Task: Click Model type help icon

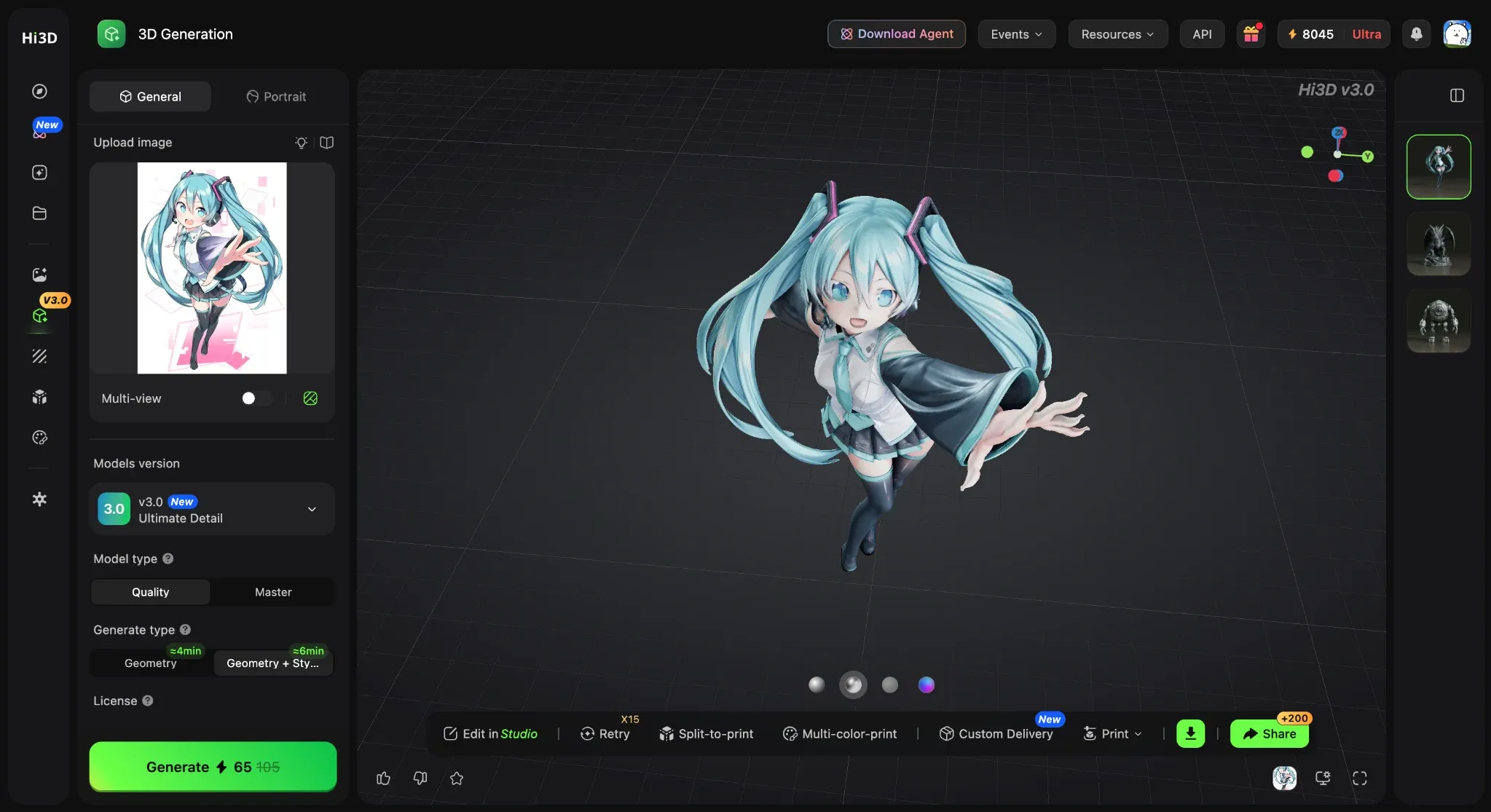Action: point(168,559)
